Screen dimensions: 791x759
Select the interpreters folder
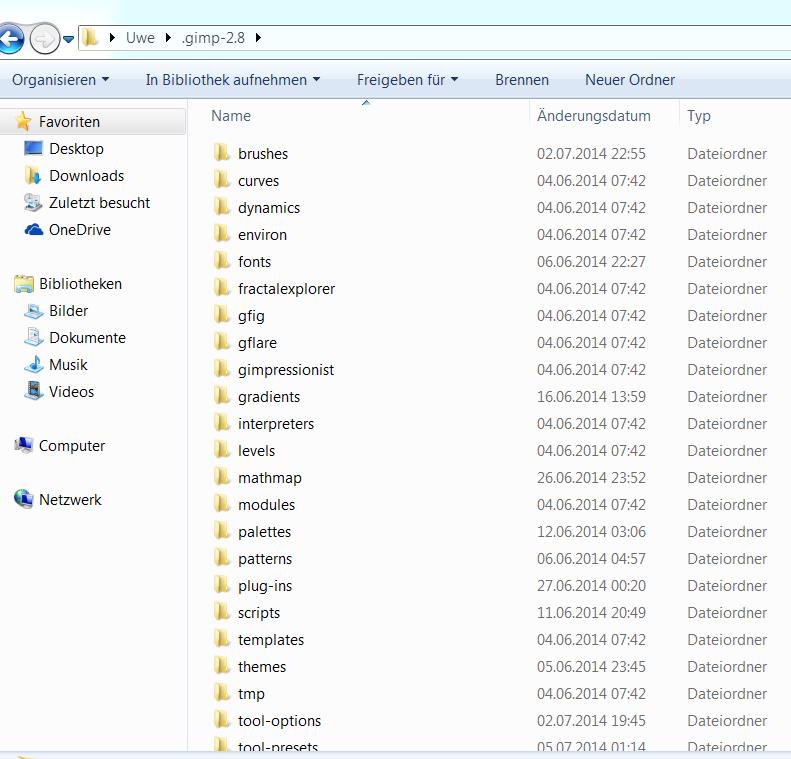tap(276, 424)
